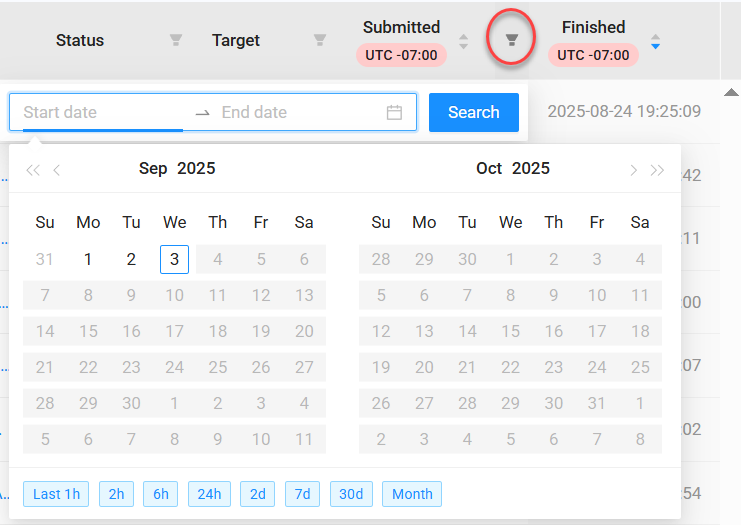Select the Last 1h preset range

point(56,494)
